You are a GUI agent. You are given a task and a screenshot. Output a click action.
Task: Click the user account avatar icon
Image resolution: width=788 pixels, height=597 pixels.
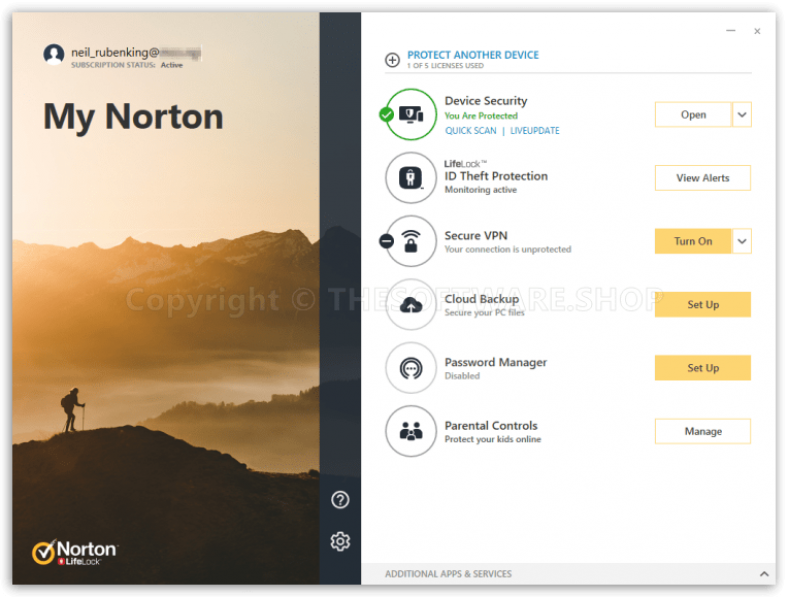point(54,54)
